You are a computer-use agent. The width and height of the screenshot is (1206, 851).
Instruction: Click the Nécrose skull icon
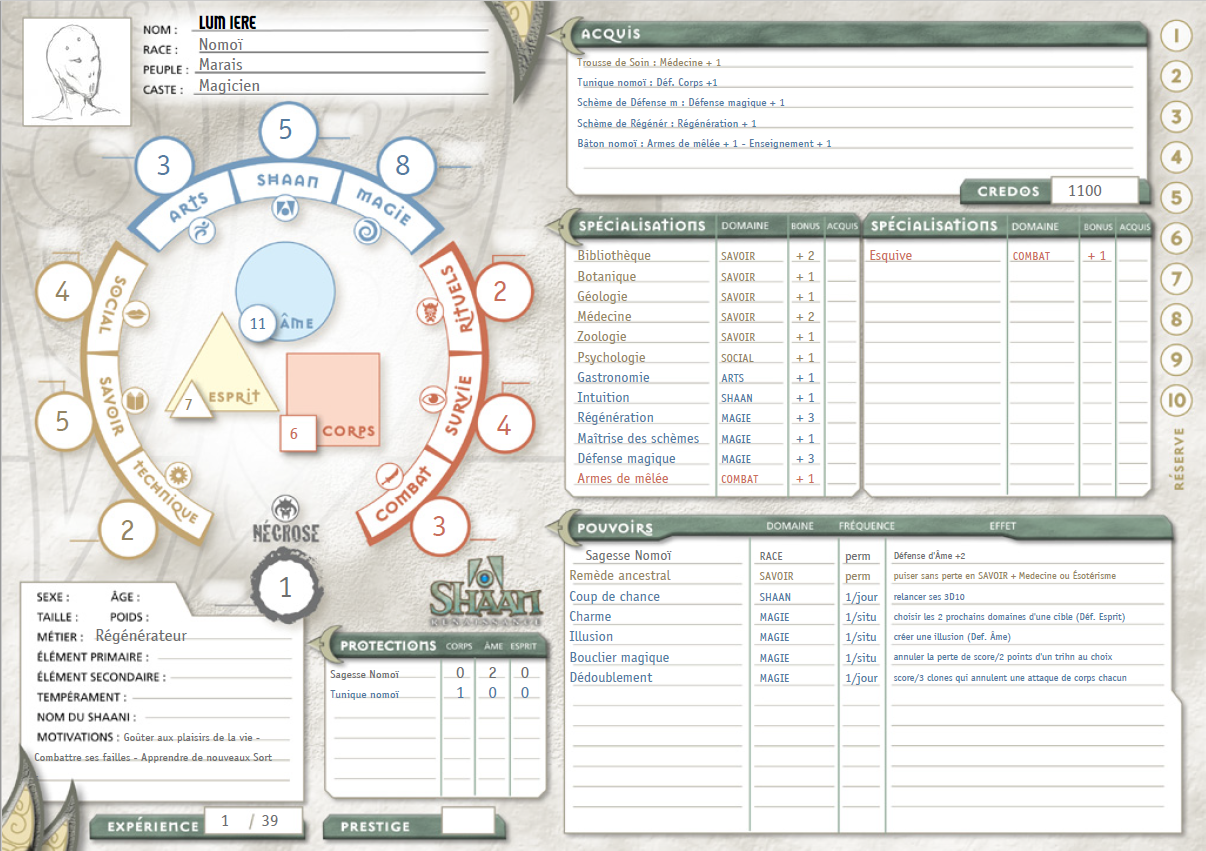tap(285, 508)
